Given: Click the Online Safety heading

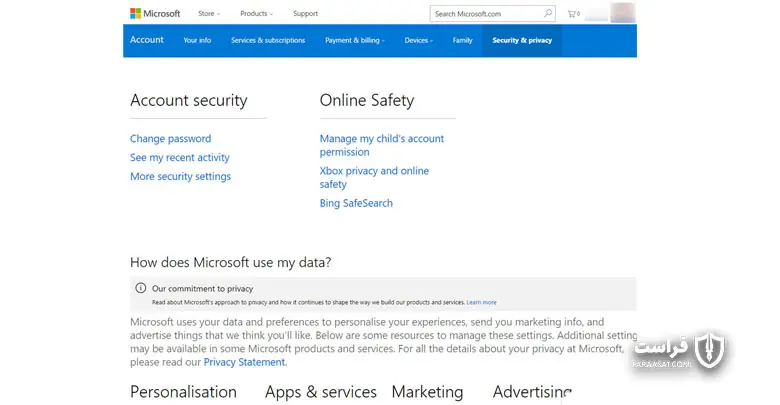Looking at the screenshot, I should (367, 101).
